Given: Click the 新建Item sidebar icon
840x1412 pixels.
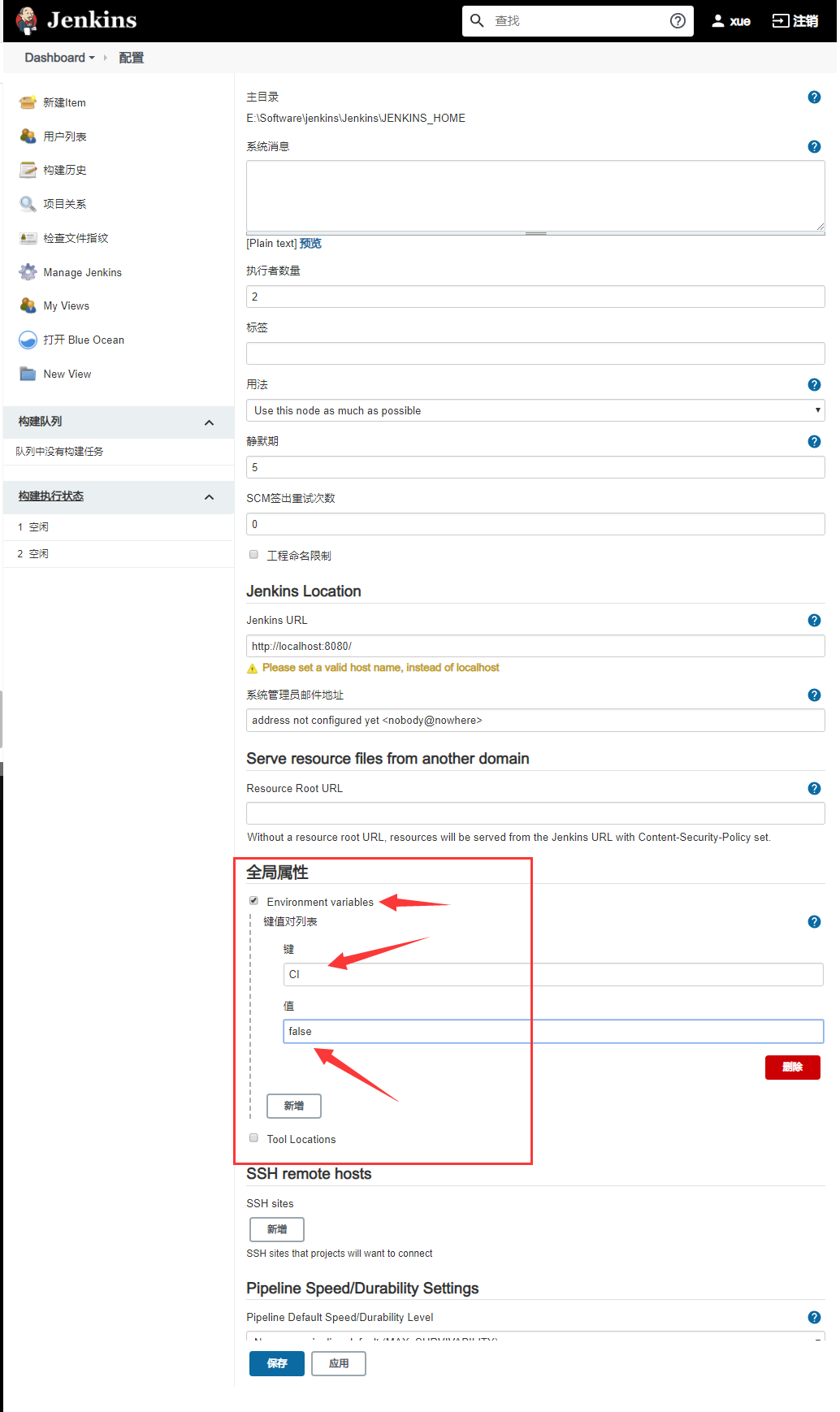Looking at the screenshot, I should point(28,102).
